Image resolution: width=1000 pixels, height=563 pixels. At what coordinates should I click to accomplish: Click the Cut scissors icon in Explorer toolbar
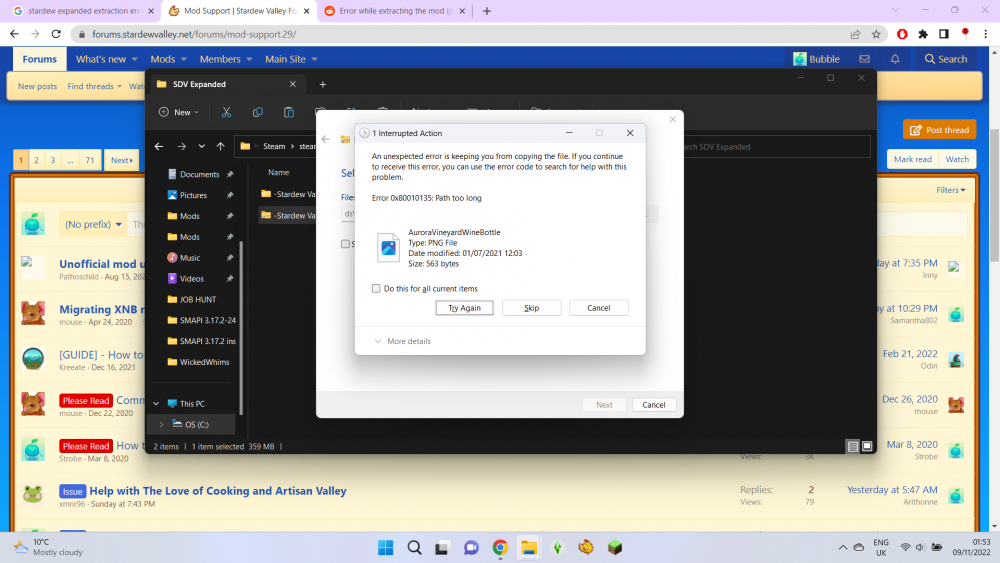click(x=227, y=112)
